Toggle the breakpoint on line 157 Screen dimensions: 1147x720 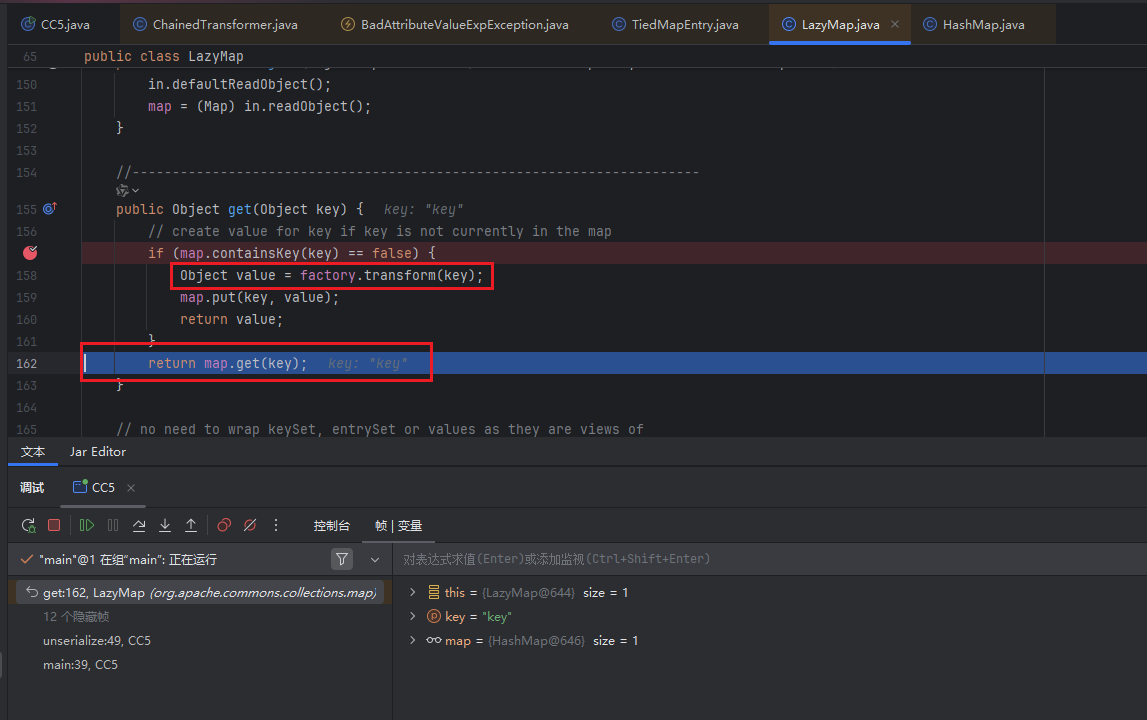click(30, 253)
